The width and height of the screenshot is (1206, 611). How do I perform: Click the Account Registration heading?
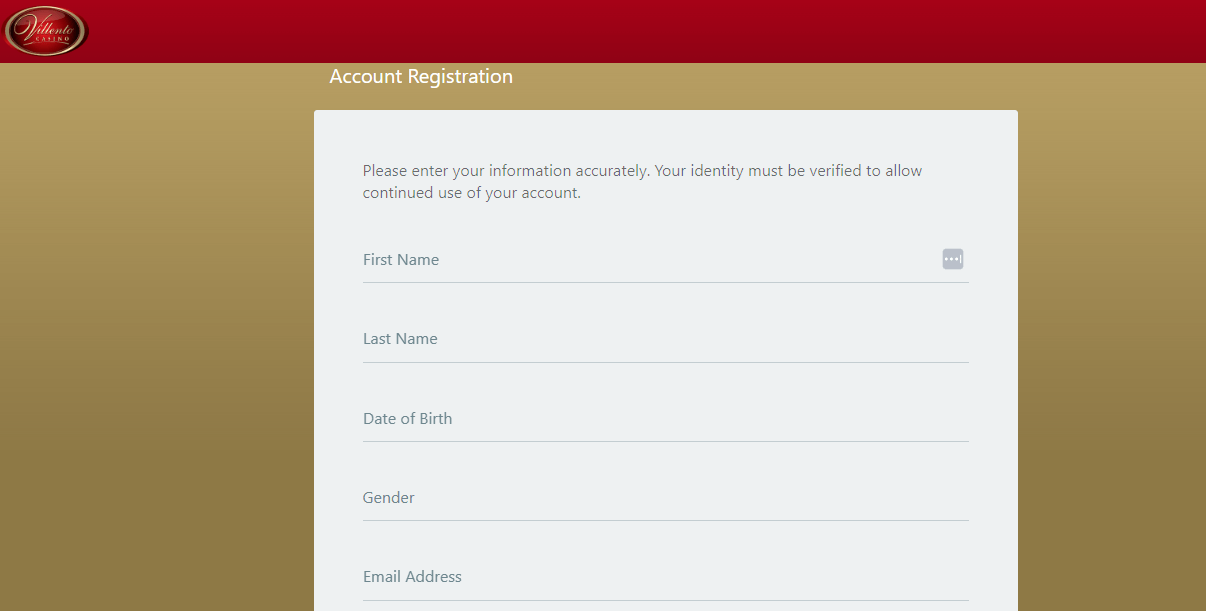[x=421, y=77]
